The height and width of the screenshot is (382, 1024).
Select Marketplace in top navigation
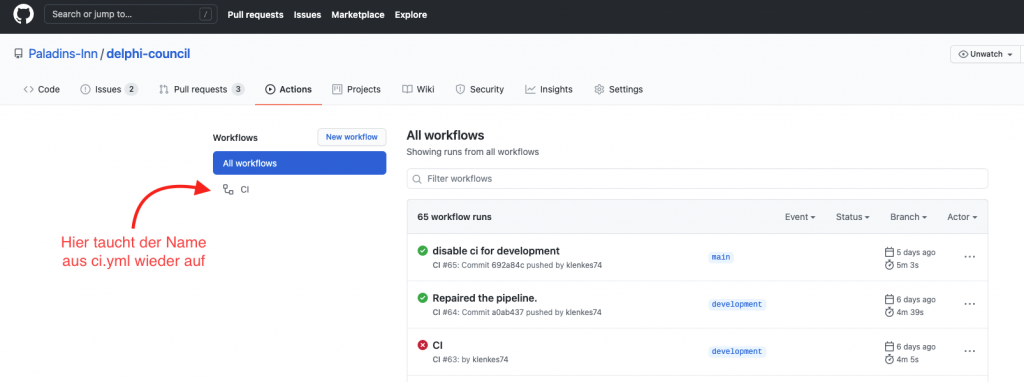(x=358, y=14)
